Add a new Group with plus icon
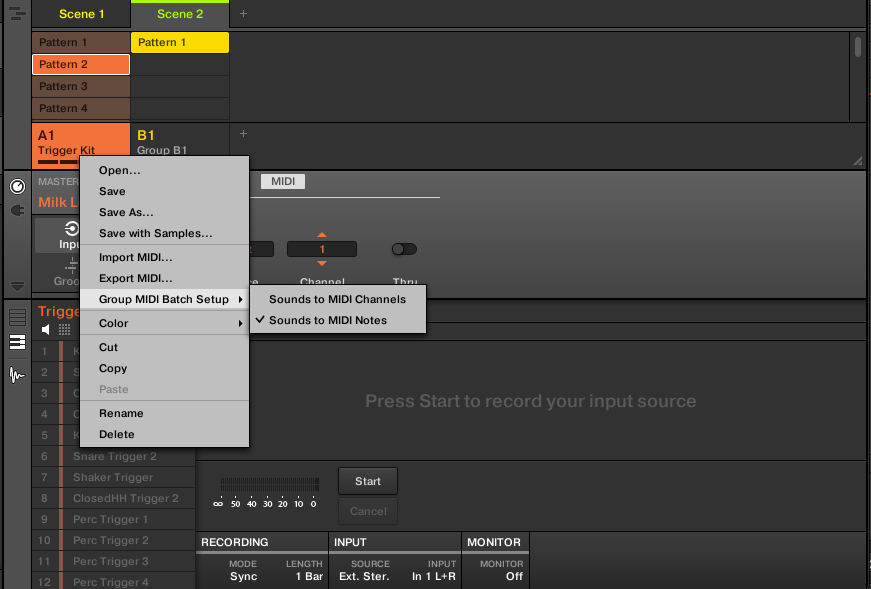 (243, 134)
